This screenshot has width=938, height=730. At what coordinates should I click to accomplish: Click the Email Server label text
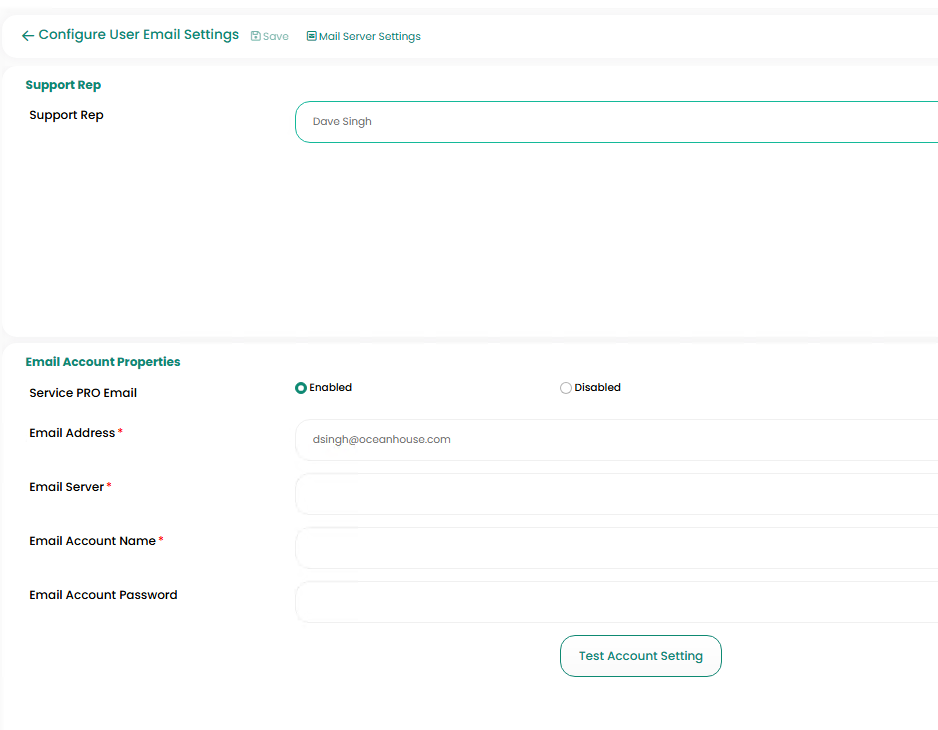[x=67, y=487]
